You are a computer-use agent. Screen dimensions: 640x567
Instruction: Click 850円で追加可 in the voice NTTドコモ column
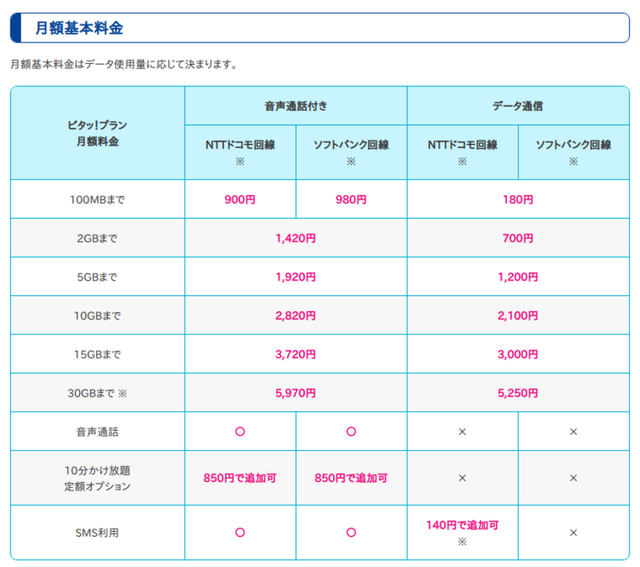240,478
